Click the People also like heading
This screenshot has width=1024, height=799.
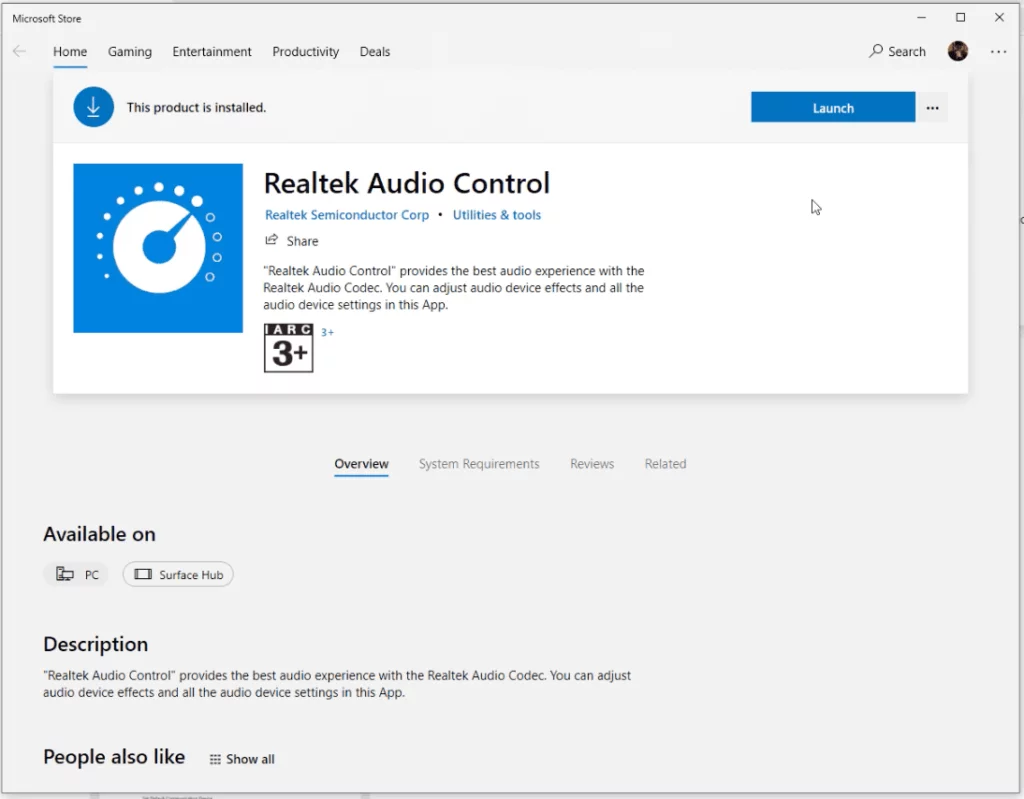[114, 757]
